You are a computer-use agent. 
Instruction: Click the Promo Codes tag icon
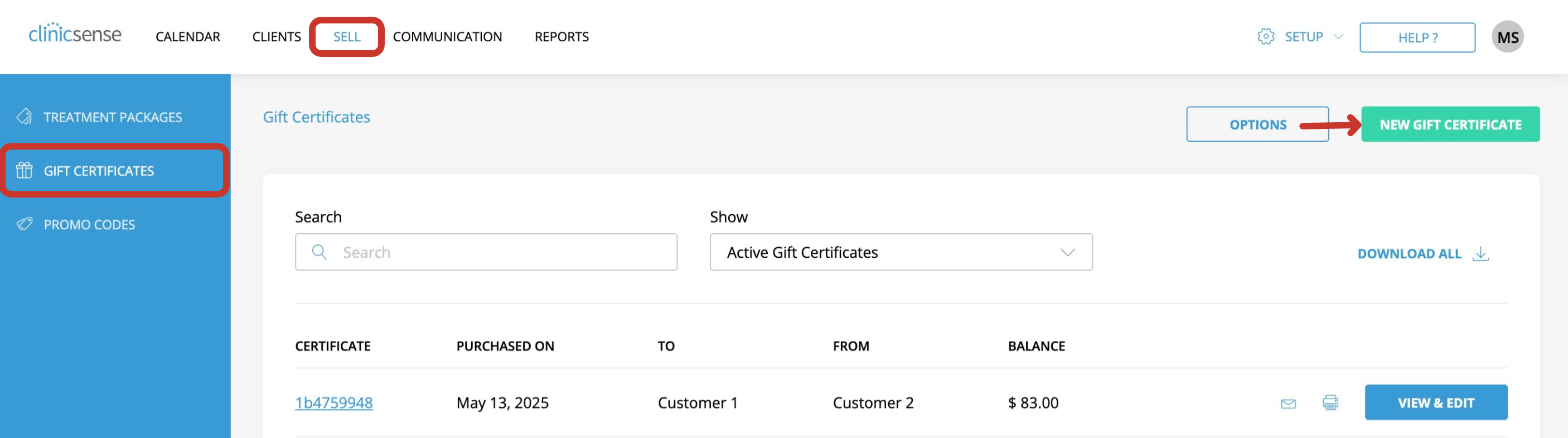(x=25, y=224)
